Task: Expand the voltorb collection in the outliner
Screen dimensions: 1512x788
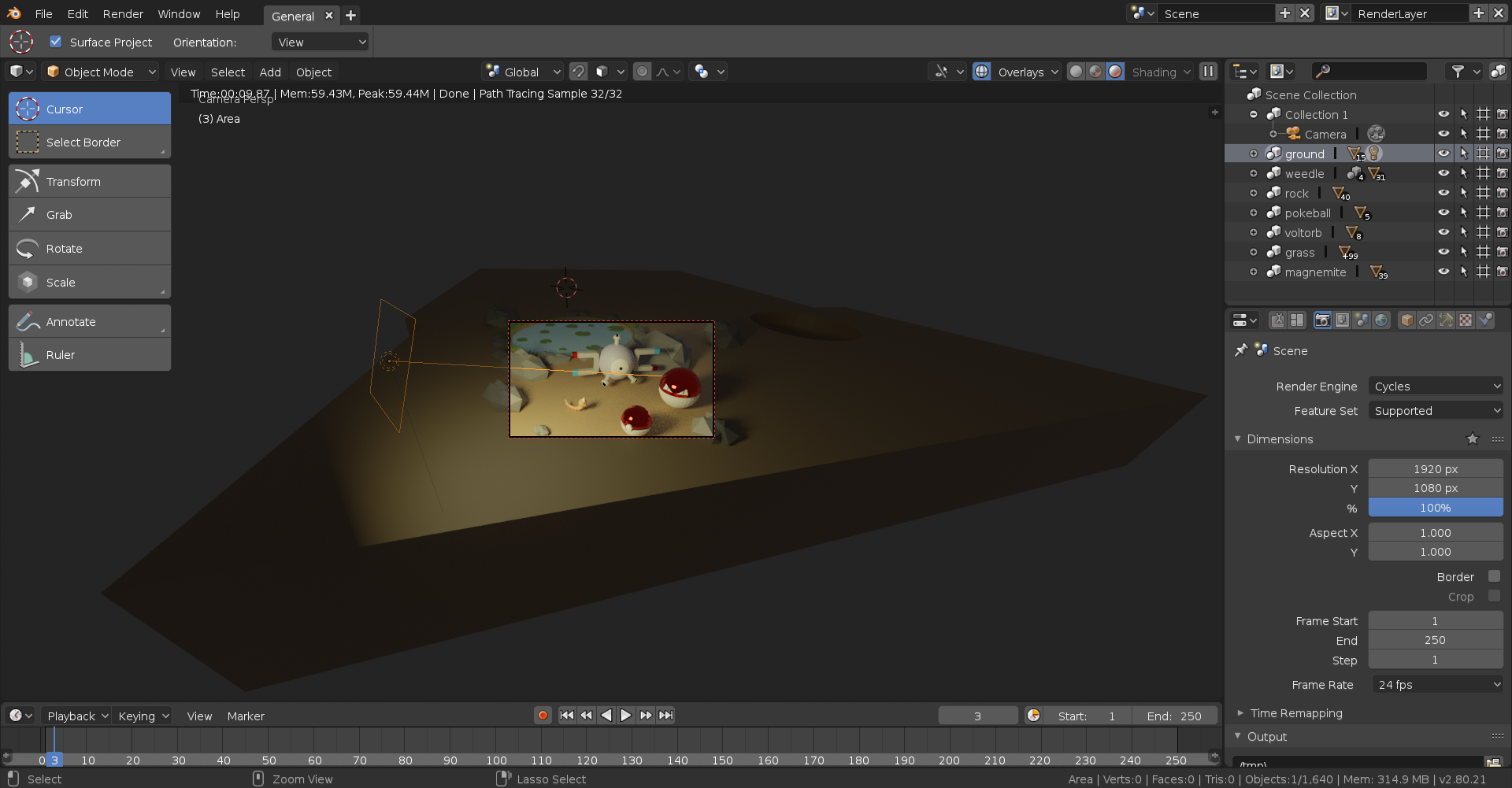Action: (1253, 232)
